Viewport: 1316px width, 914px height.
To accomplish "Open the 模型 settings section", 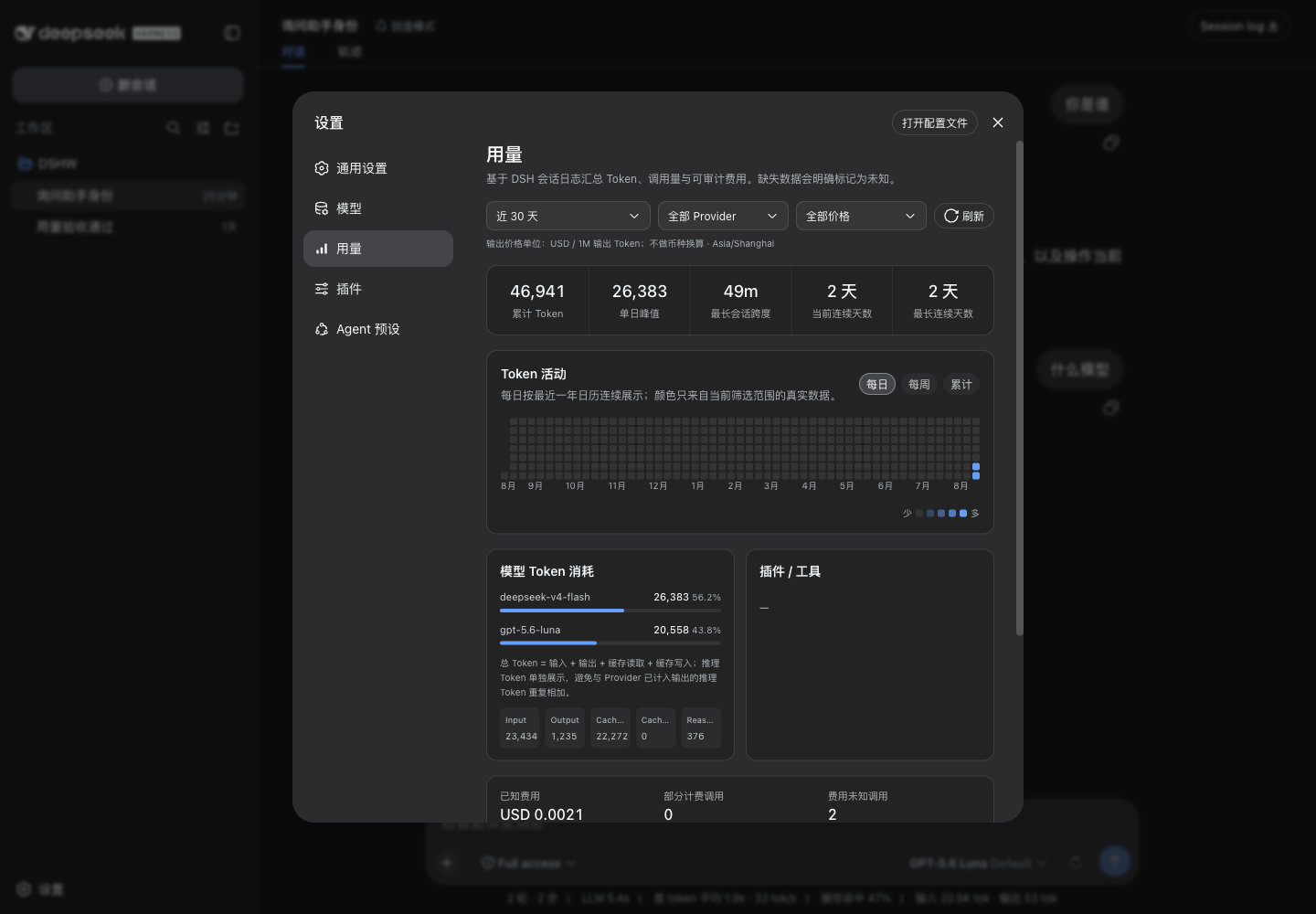I will click(378, 208).
